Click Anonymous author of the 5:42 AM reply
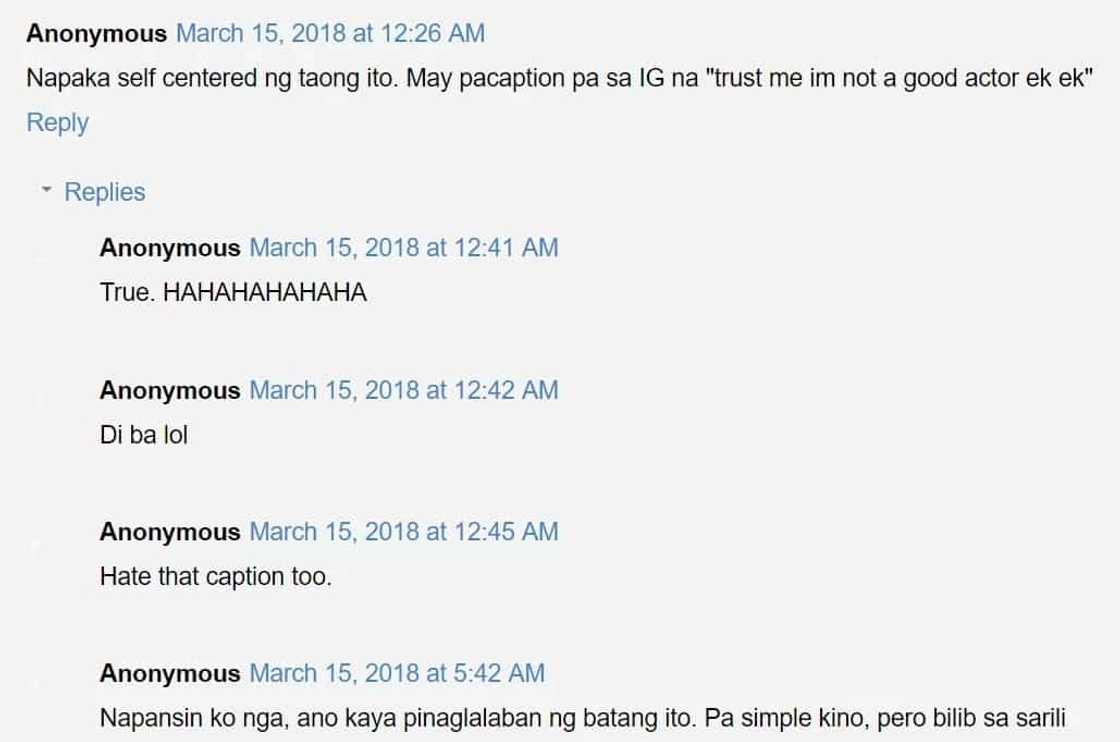Screen dimensions: 1120x742 pos(170,674)
